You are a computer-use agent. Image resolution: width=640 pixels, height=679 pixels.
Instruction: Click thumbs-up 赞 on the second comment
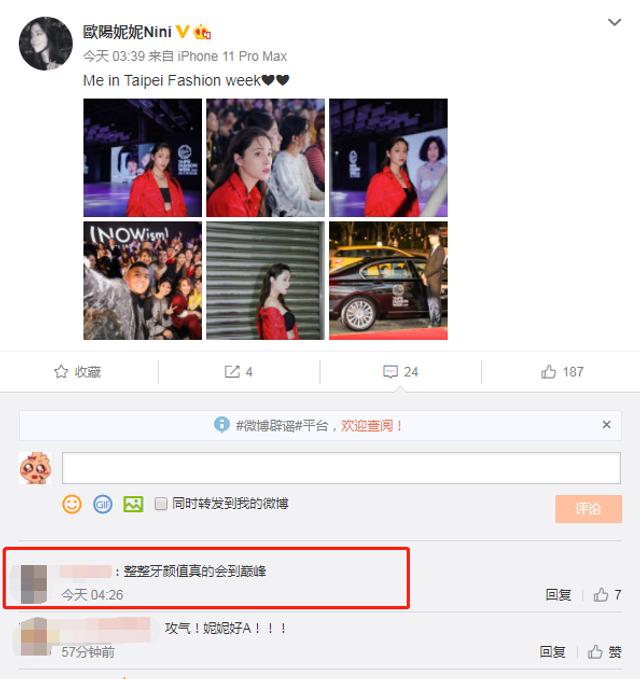[604, 652]
